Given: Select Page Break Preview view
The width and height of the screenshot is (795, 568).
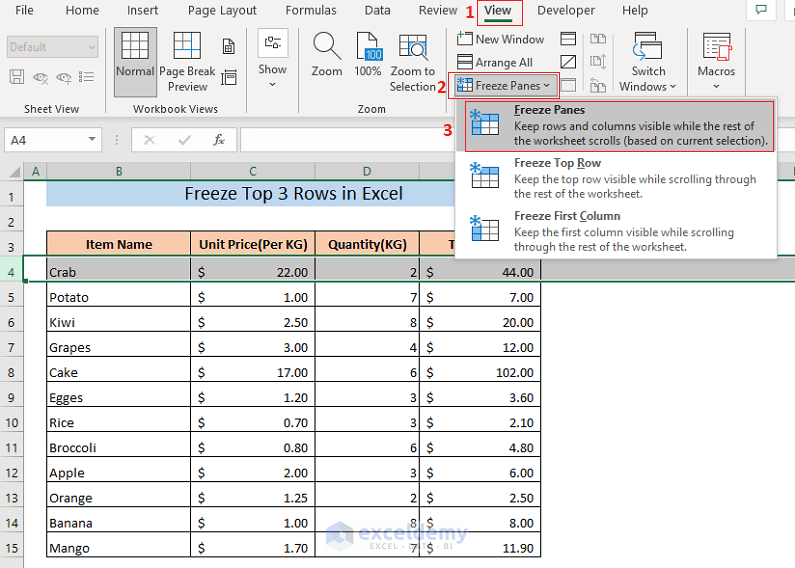Looking at the screenshot, I should [x=187, y=62].
